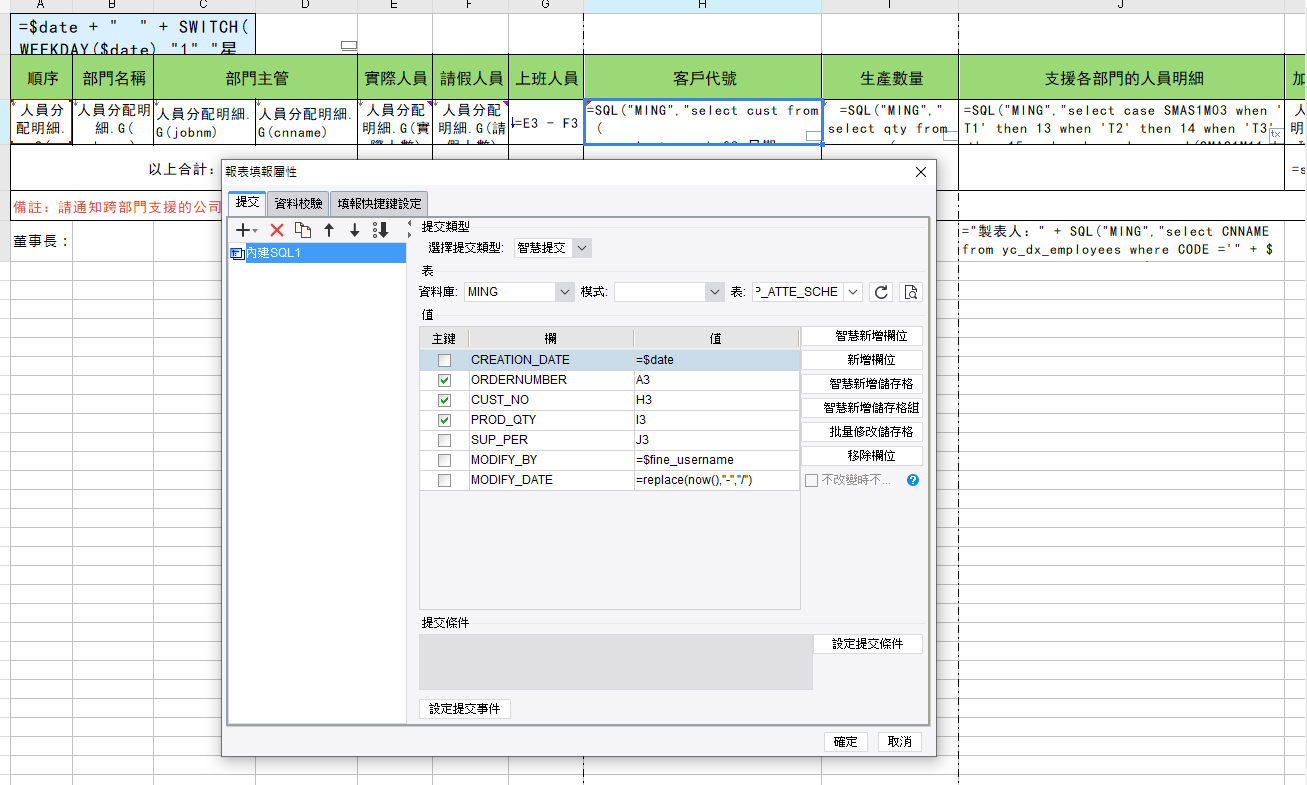Image resolution: width=1307 pixels, height=785 pixels.
Task: Close the 報表填報屬性 dialog
Action: click(920, 172)
